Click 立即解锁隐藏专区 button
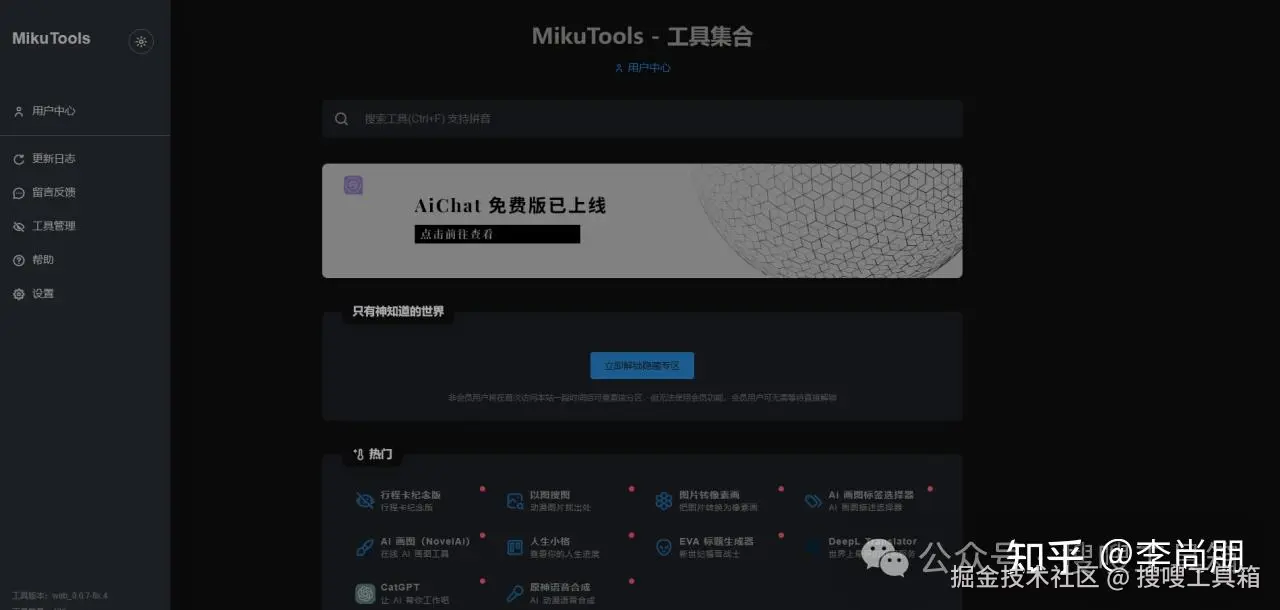Image resolution: width=1280 pixels, height=610 pixels. click(x=642, y=366)
